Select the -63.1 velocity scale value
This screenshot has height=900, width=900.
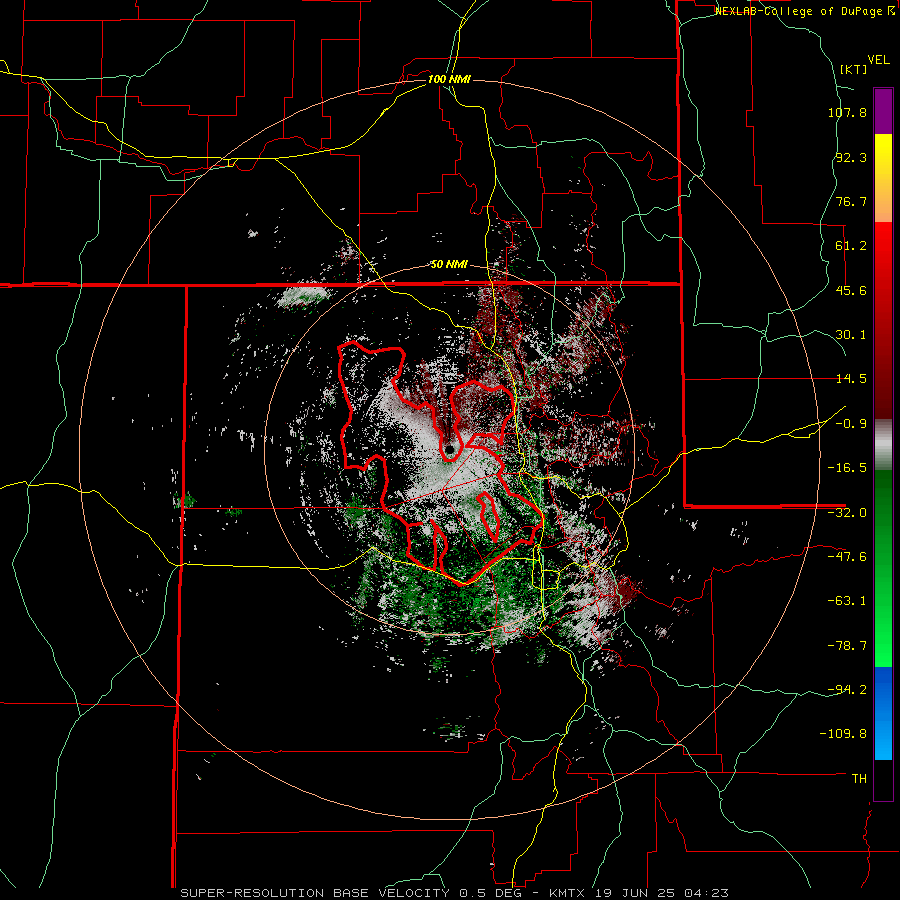pyautogui.click(x=847, y=601)
